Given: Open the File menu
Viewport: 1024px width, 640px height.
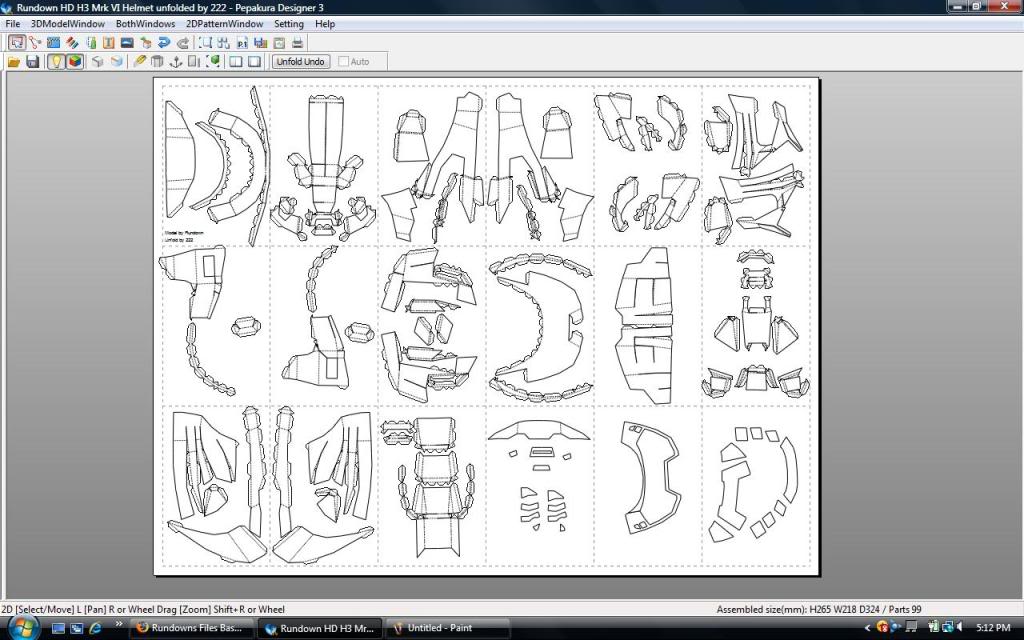Looking at the screenshot, I should [12, 24].
